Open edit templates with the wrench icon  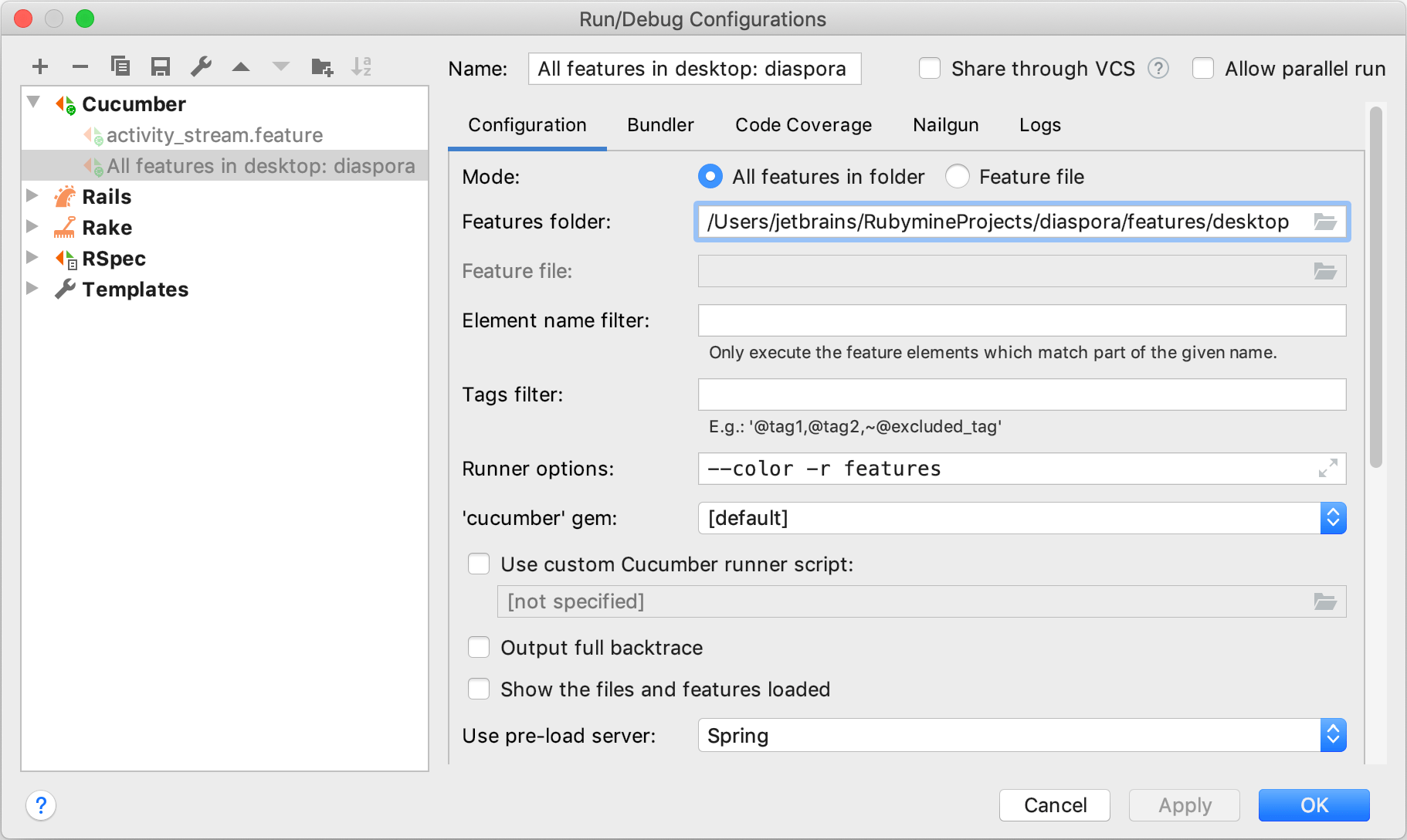tap(201, 66)
